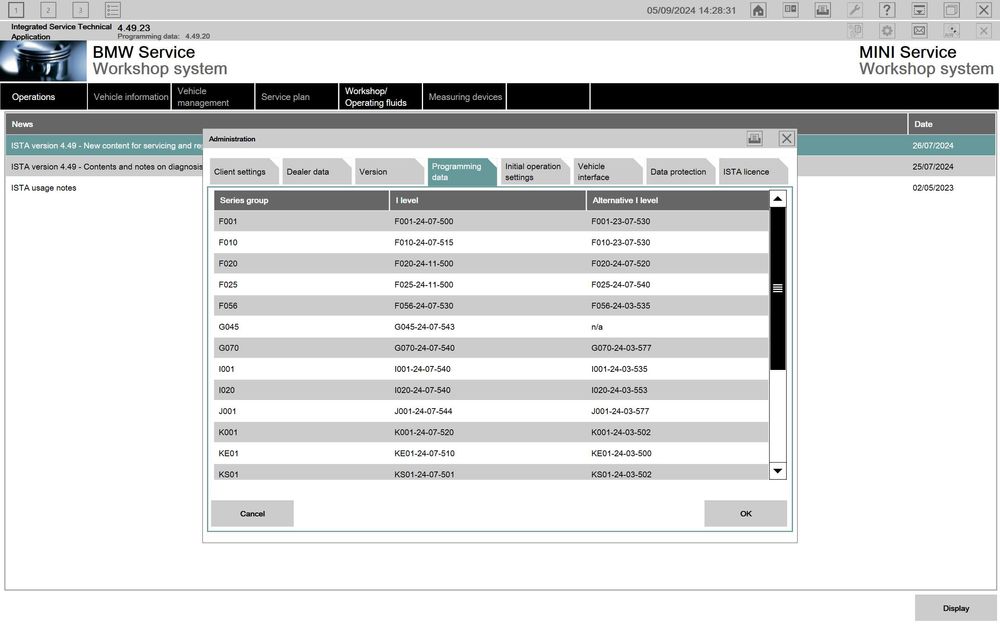The width and height of the screenshot is (1000, 625).
Task: Open Workshop/Operating fluids tab
Action: pyautogui.click(x=381, y=96)
